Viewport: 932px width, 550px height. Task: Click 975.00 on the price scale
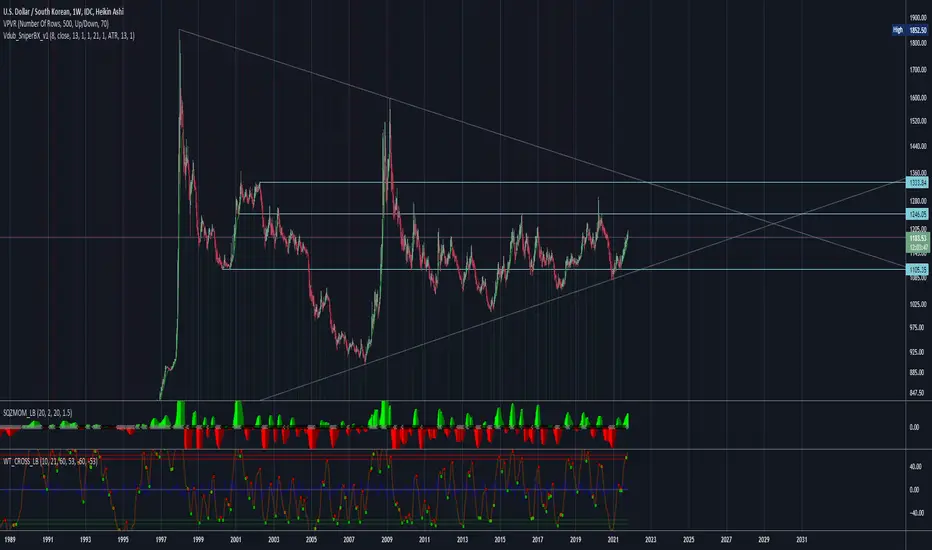coord(918,328)
